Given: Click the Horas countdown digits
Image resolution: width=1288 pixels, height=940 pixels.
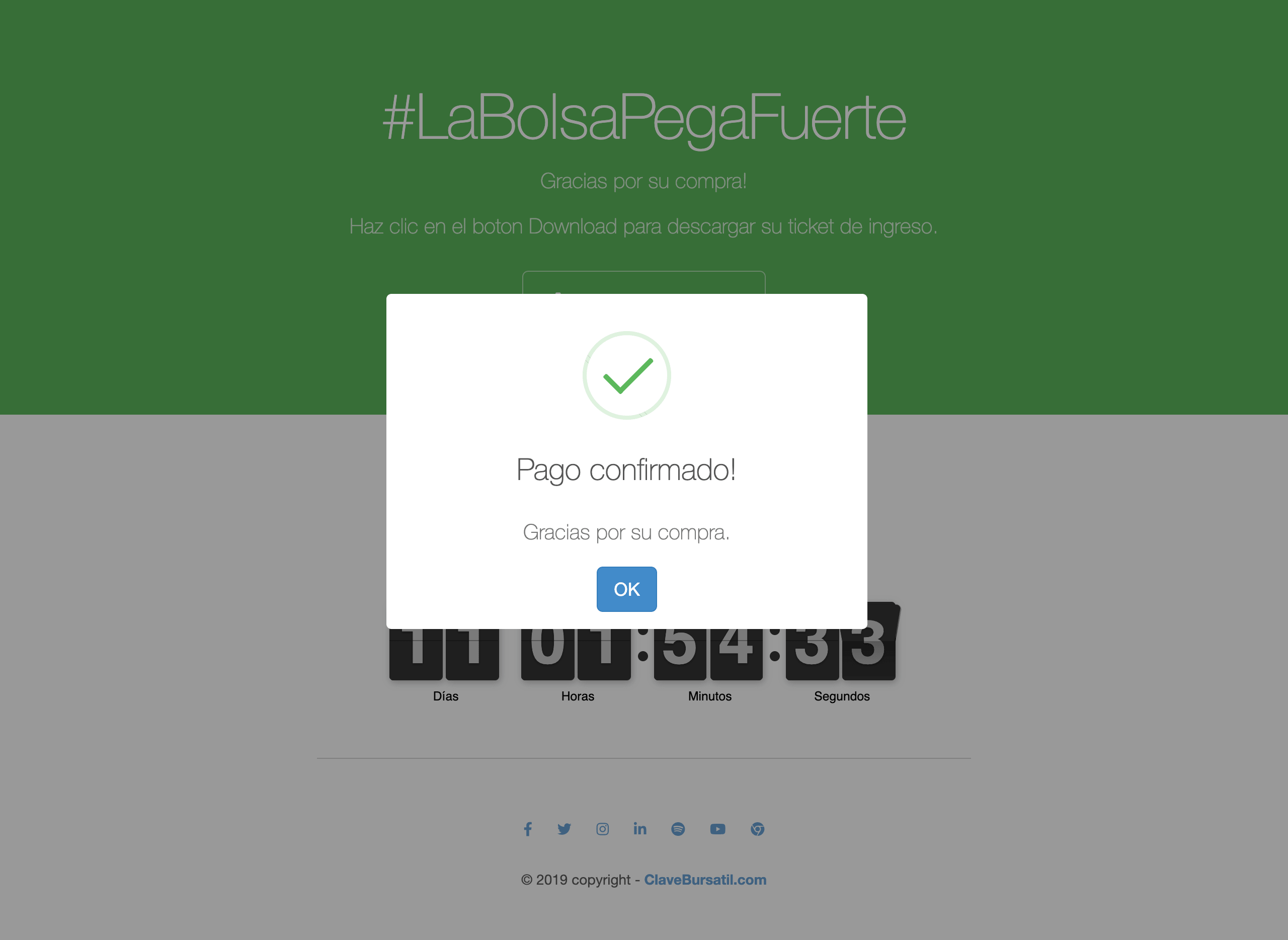Looking at the screenshot, I should [576, 654].
